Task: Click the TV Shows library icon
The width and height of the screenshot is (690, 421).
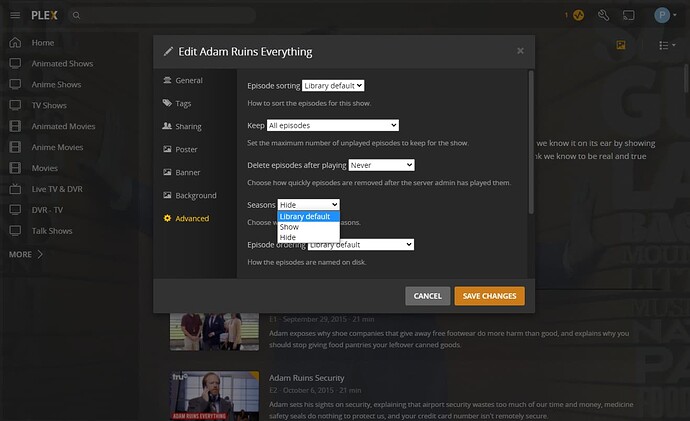Action: click(15, 105)
